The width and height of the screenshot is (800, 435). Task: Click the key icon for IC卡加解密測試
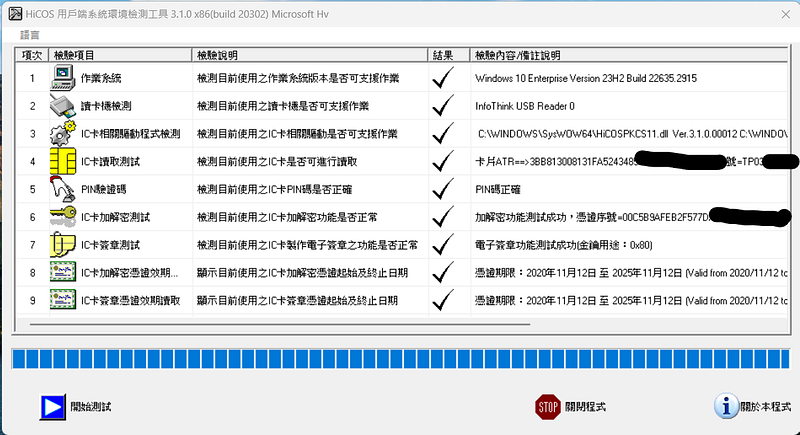[63, 217]
